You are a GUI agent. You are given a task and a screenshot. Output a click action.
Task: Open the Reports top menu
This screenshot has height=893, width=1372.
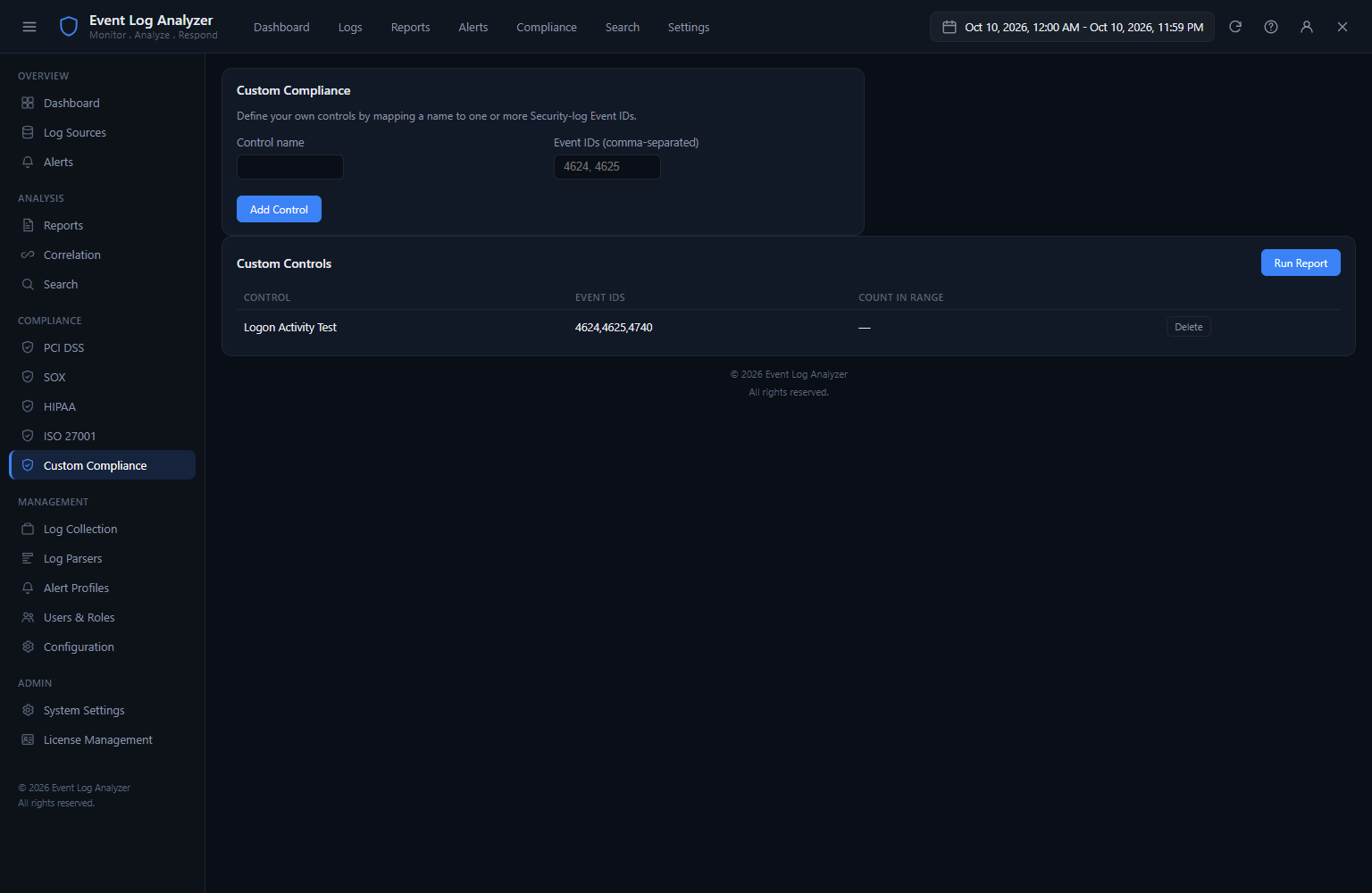tap(410, 27)
